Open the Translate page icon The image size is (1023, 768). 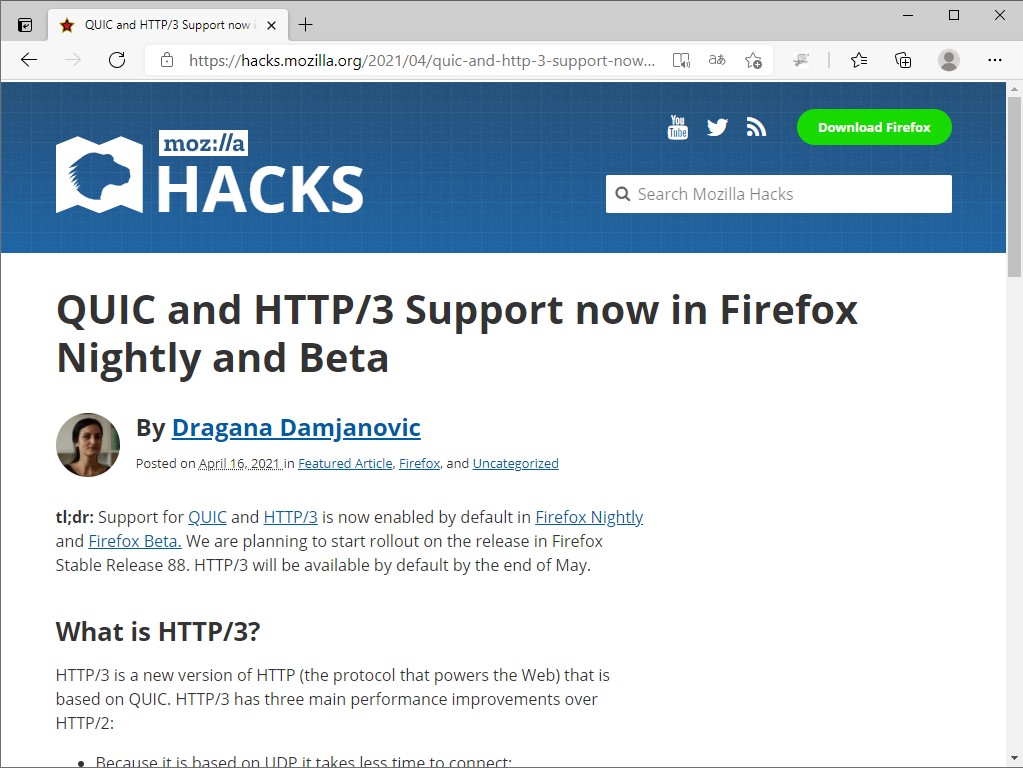pos(716,60)
